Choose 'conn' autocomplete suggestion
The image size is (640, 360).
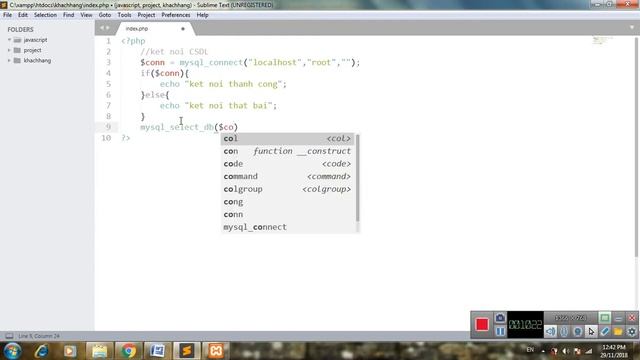pos(288,215)
